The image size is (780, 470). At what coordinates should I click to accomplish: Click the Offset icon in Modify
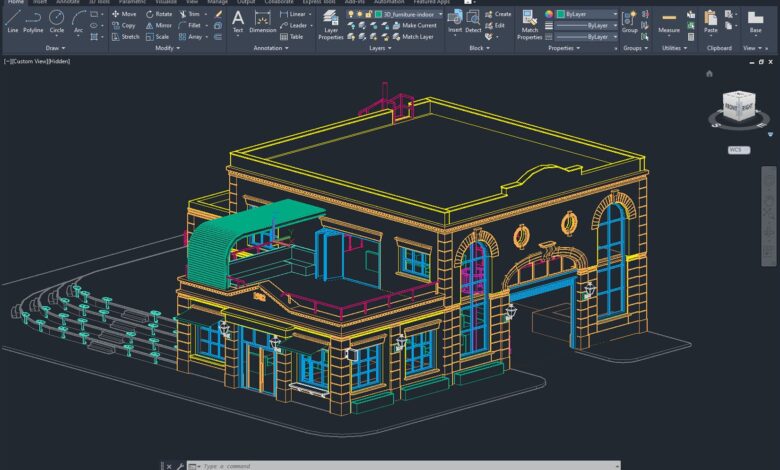218,37
